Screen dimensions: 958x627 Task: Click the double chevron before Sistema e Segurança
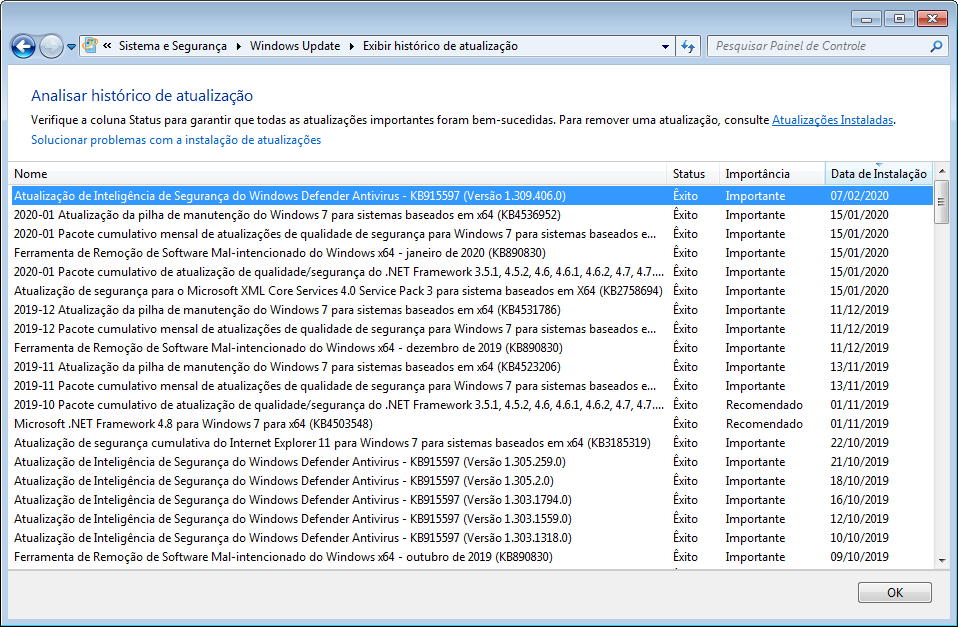107,46
